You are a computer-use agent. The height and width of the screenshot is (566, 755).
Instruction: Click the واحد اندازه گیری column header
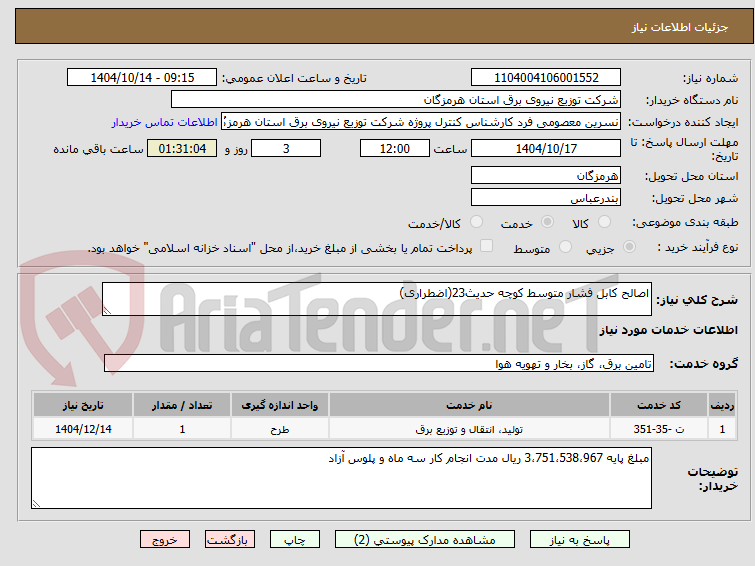coord(280,405)
